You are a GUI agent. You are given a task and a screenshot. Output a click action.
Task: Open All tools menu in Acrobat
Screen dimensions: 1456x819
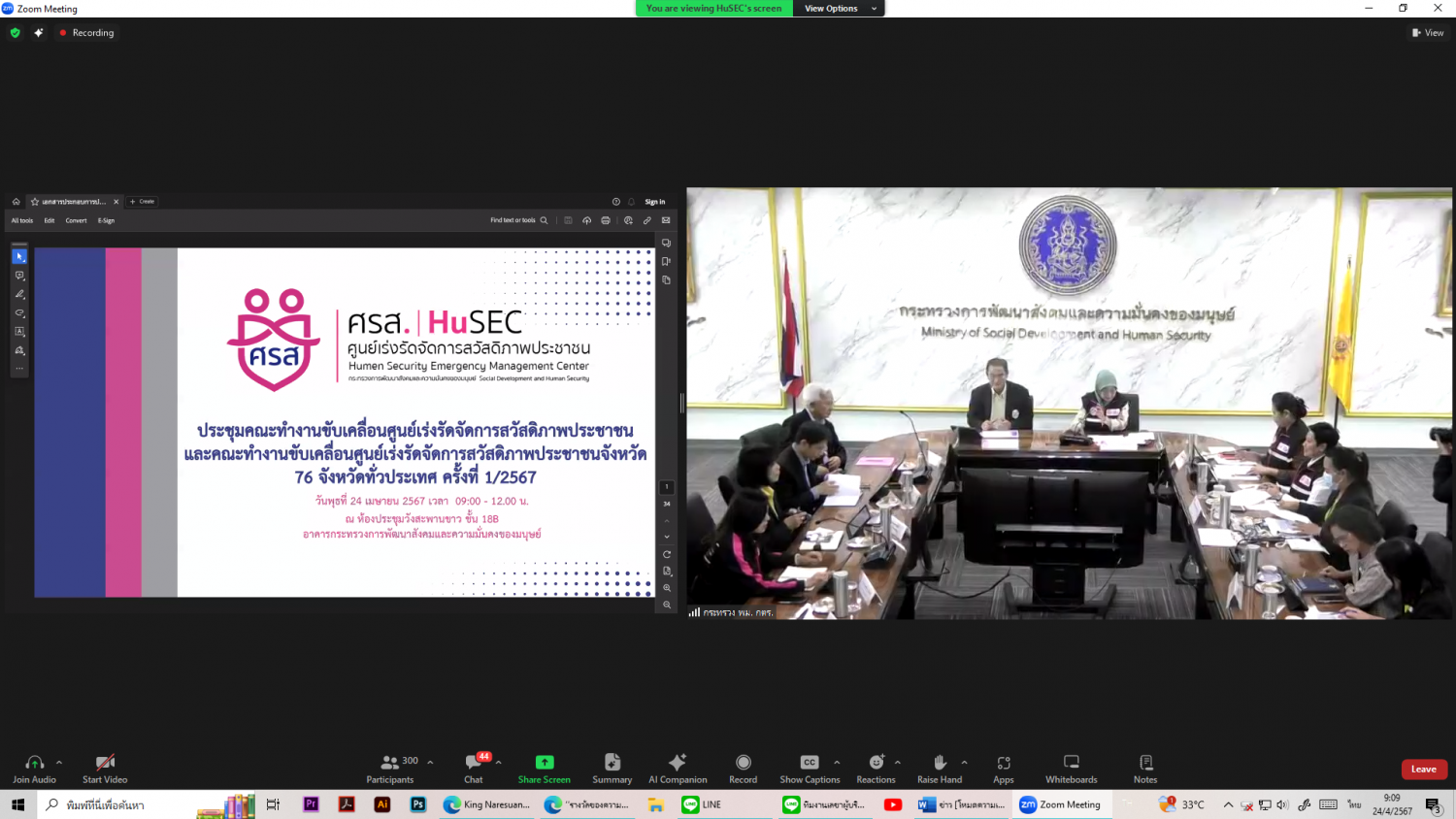pyautogui.click(x=22, y=220)
